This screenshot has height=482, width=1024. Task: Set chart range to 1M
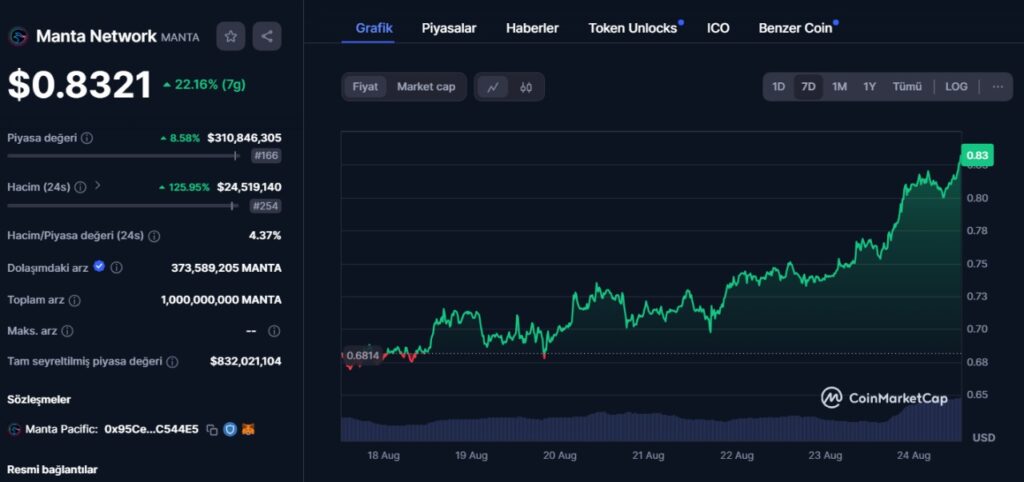tap(839, 87)
